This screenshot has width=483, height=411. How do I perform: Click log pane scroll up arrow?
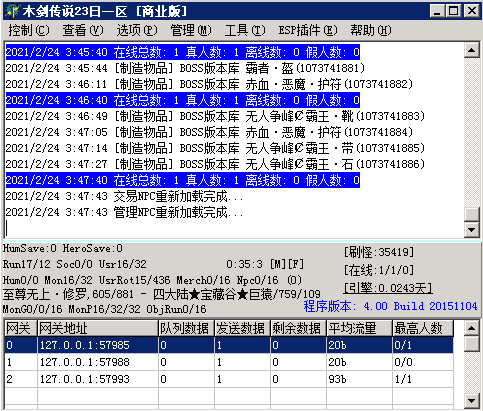(x=472, y=50)
